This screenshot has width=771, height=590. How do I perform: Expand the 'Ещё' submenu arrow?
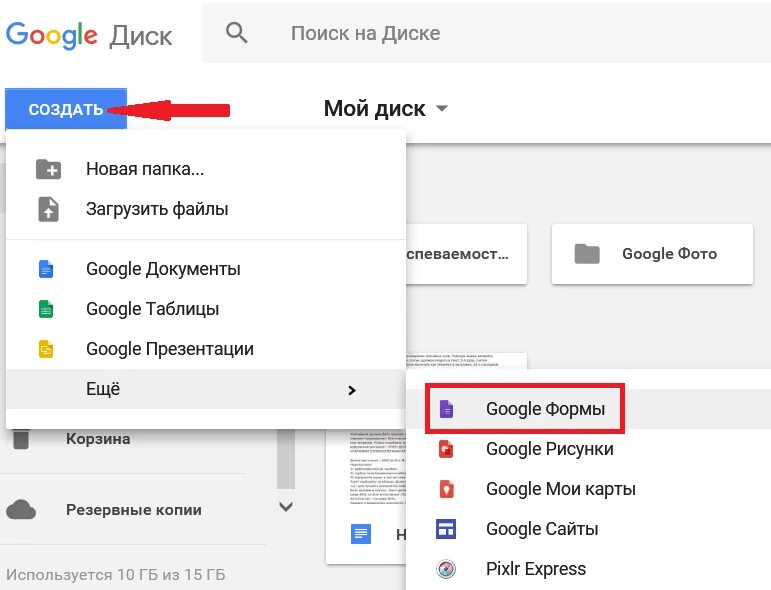point(352,390)
